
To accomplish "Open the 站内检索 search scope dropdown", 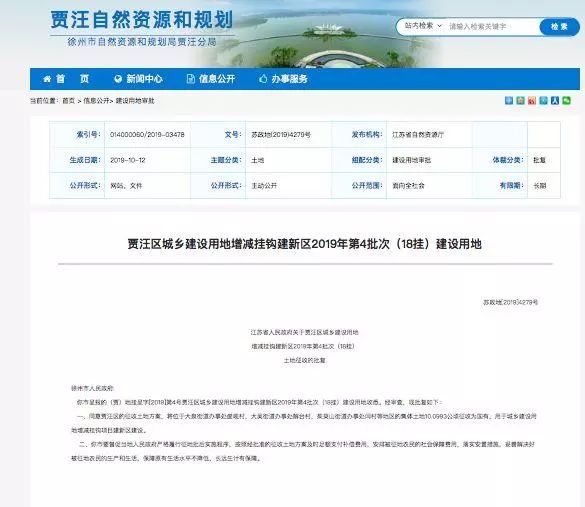I will pyautogui.click(x=423, y=26).
